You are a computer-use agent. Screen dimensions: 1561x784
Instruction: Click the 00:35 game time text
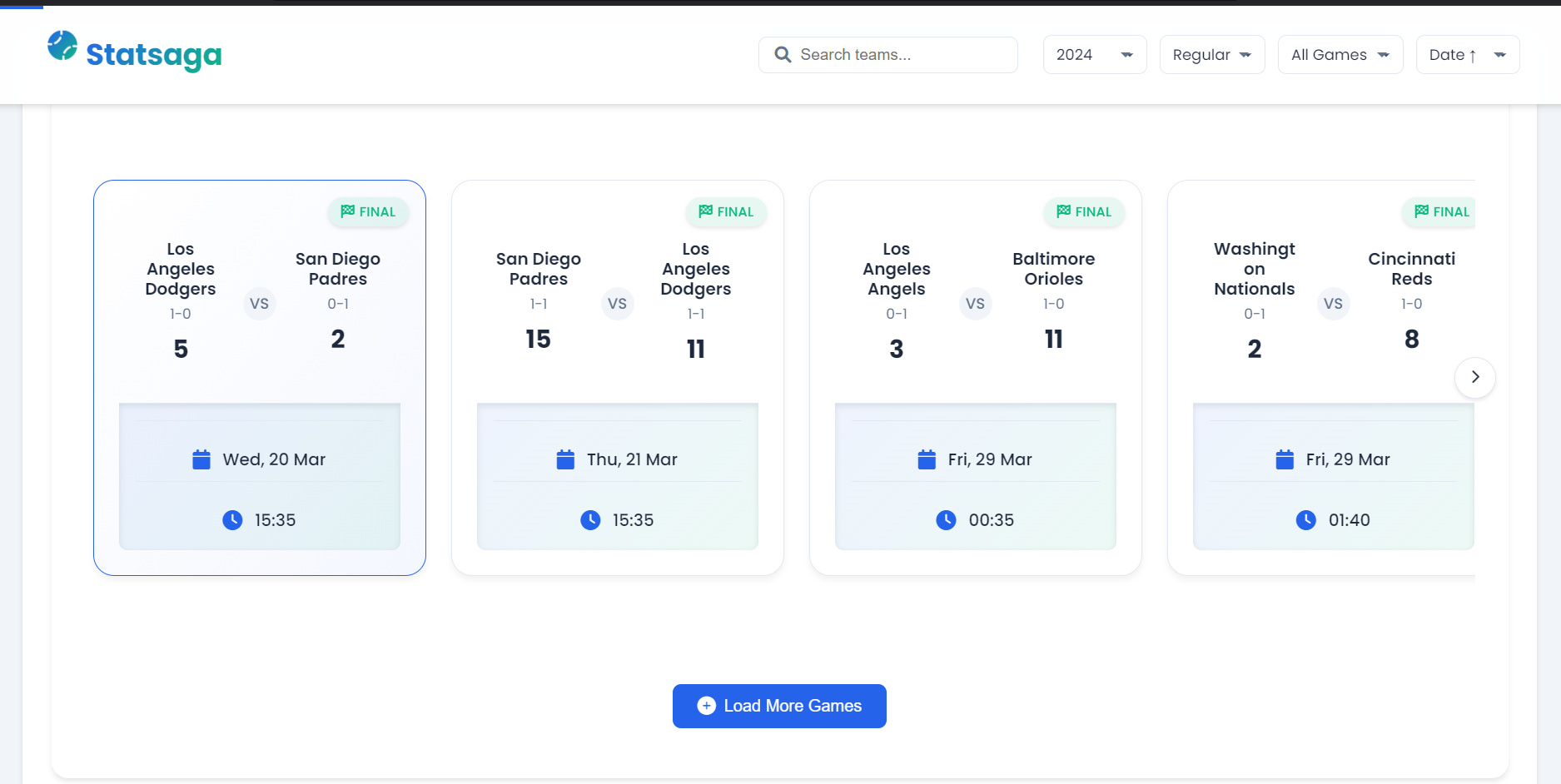coord(992,520)
